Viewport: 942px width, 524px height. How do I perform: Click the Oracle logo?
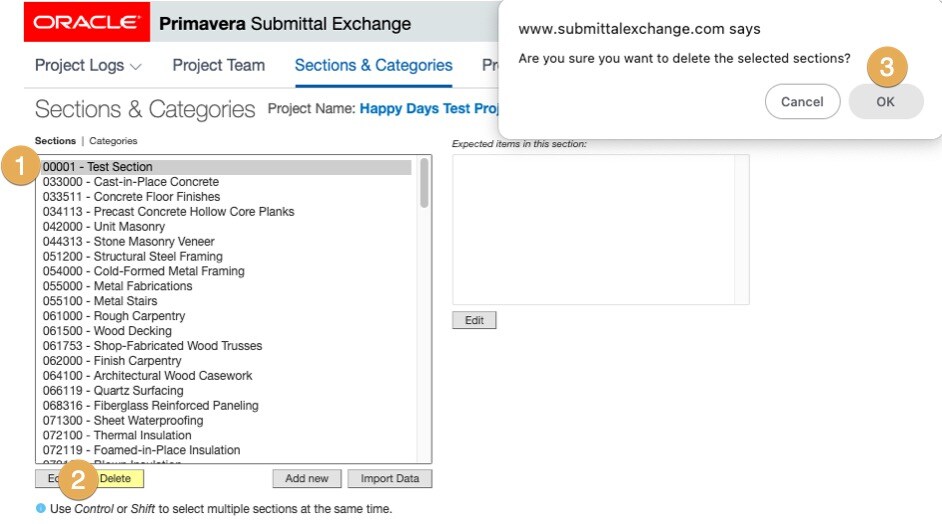pyautogui.click(x=87, y=22)
